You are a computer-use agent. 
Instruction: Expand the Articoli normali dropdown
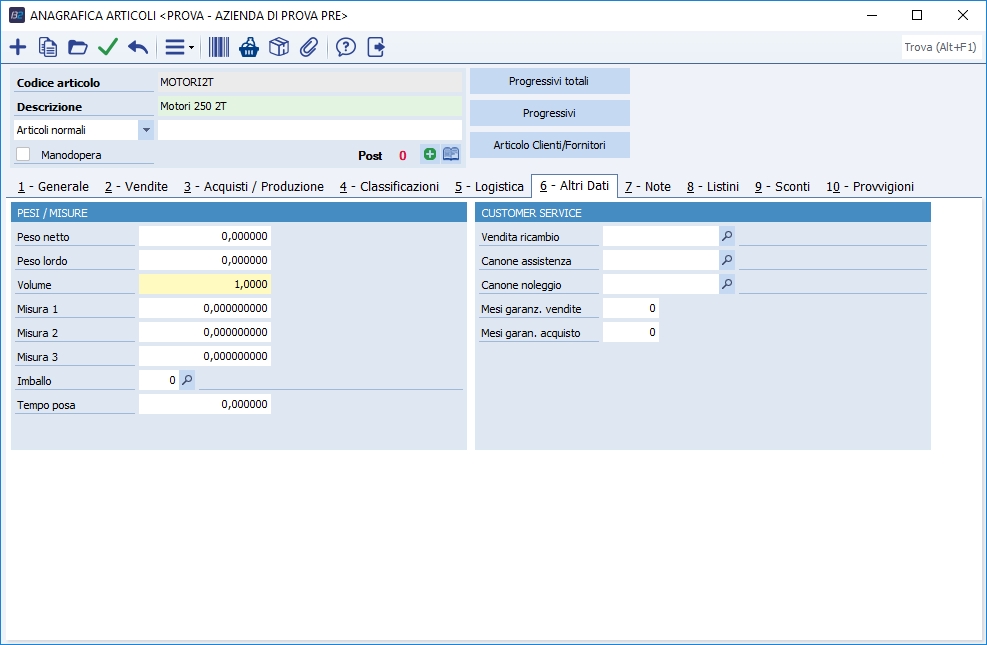click(x=146, y=130)
